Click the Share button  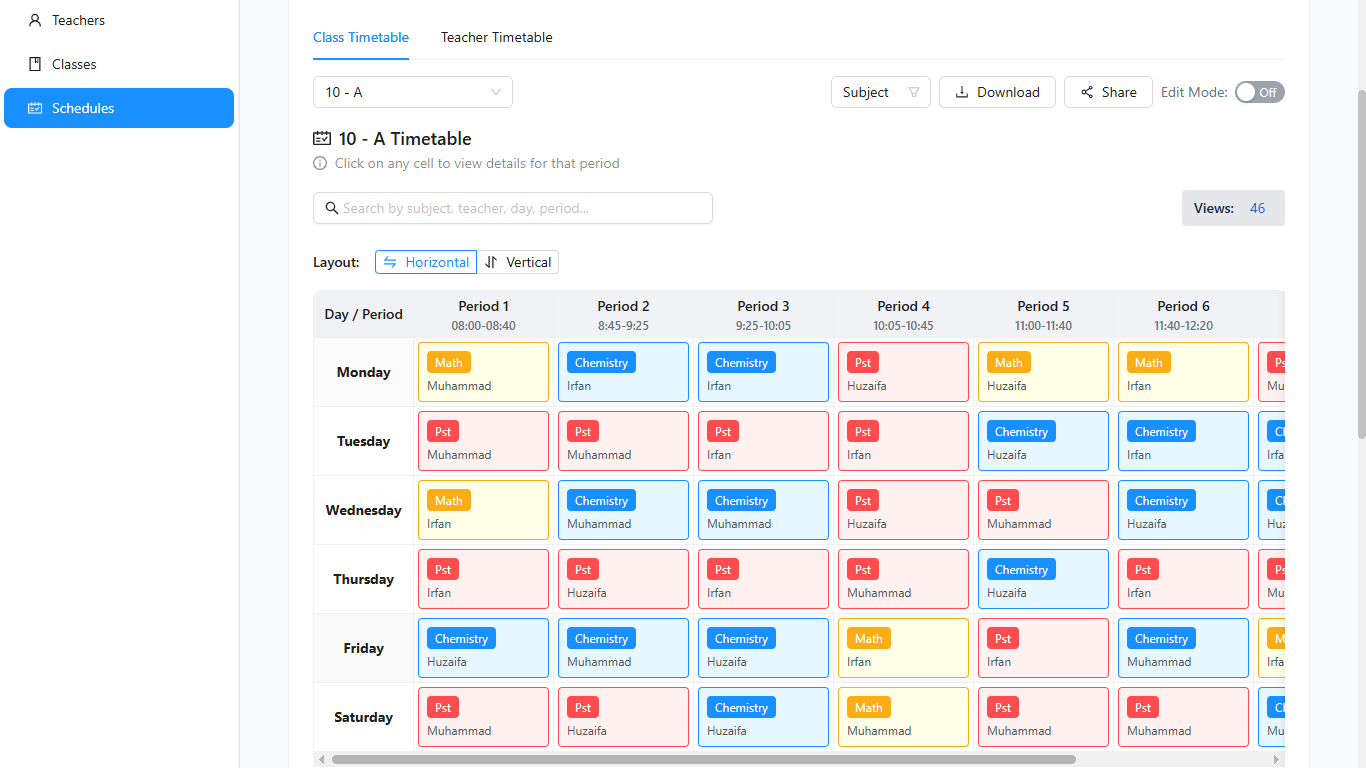coord(1108,91)
